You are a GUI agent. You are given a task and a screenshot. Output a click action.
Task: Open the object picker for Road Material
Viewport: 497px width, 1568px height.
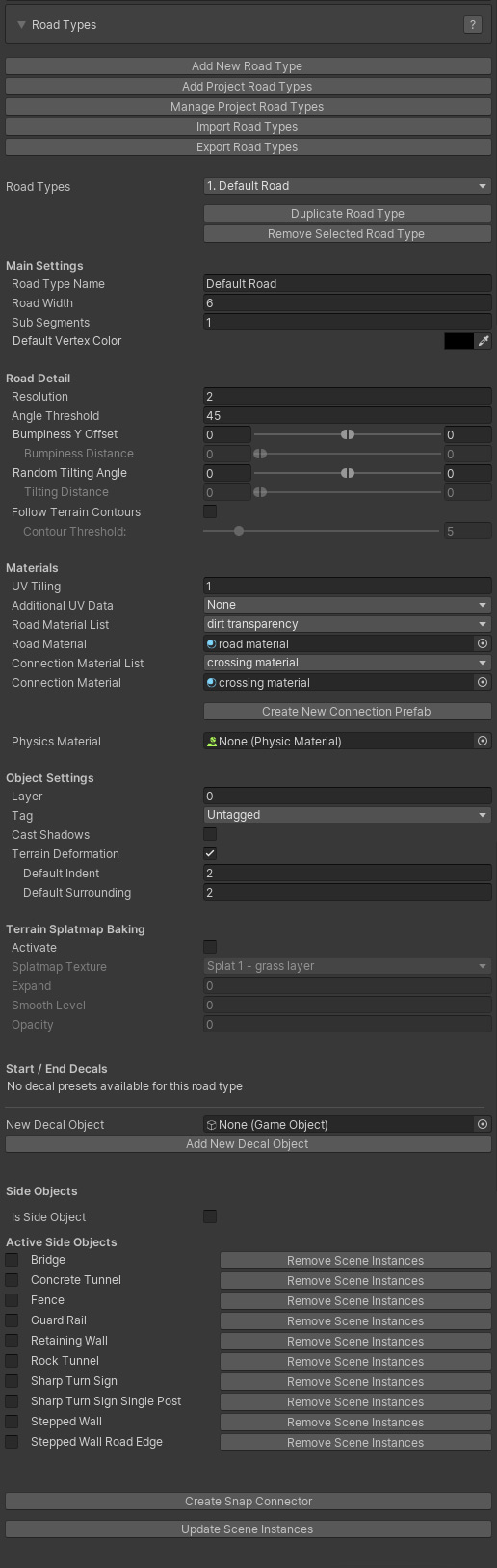[x=483, y=643]
